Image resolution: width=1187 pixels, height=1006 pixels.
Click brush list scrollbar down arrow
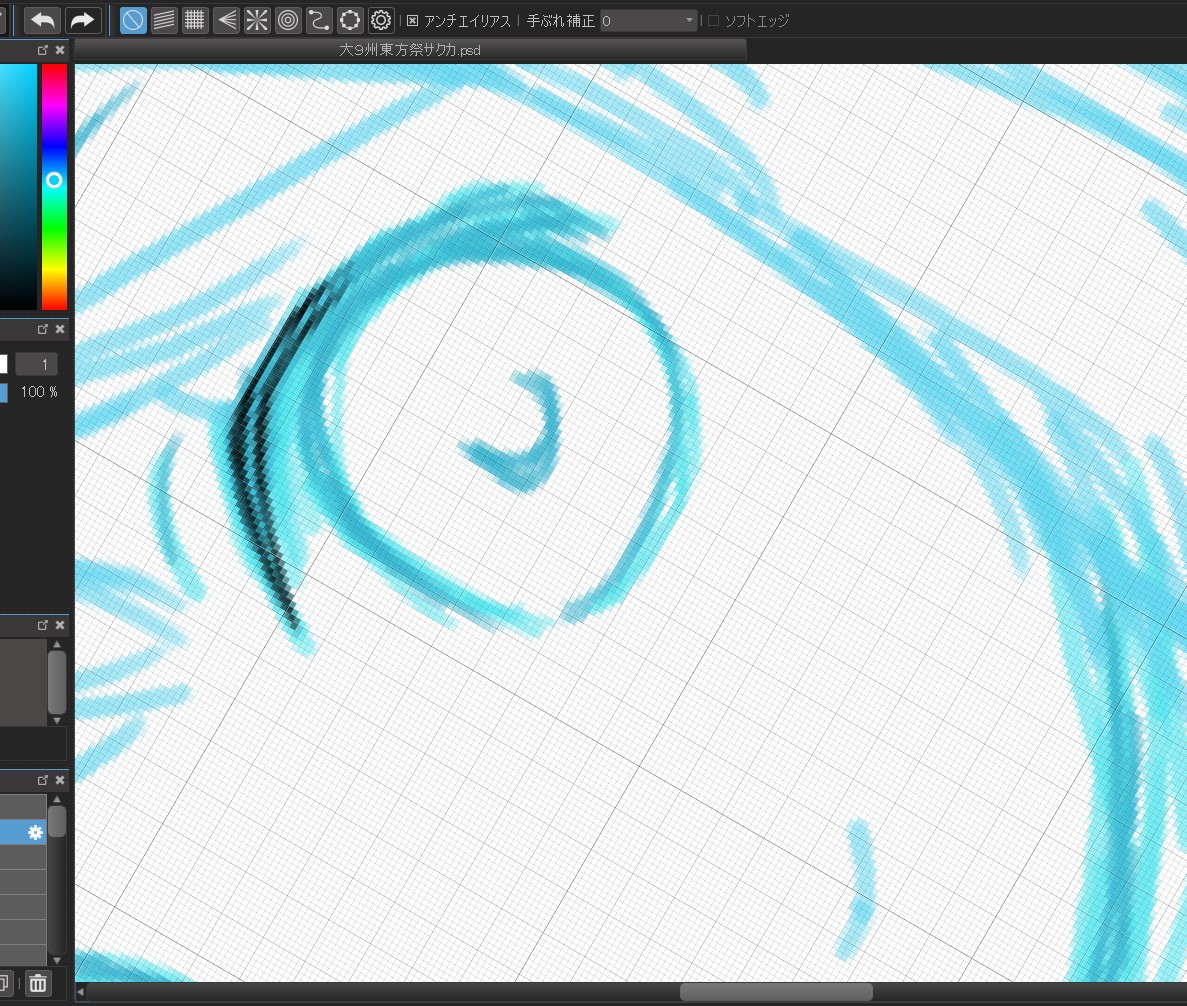point(57,721)
